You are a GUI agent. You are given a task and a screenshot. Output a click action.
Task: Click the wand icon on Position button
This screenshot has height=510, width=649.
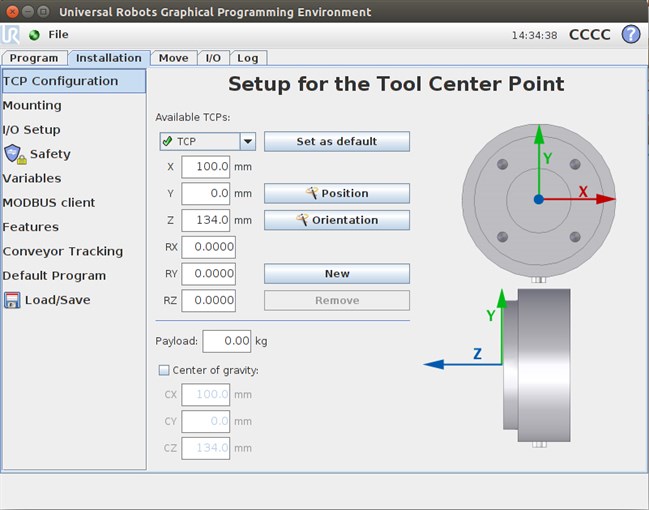pyautogui.click(x=312, y=193)
